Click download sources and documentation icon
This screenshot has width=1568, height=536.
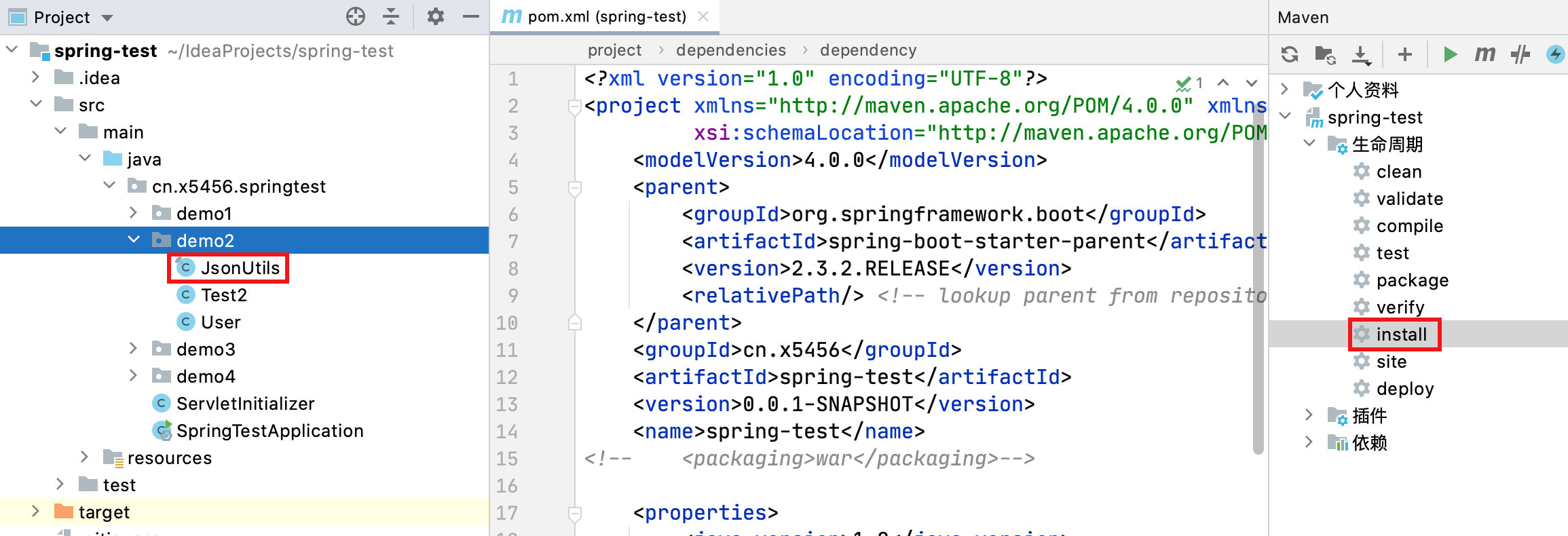pos(1361,55)
